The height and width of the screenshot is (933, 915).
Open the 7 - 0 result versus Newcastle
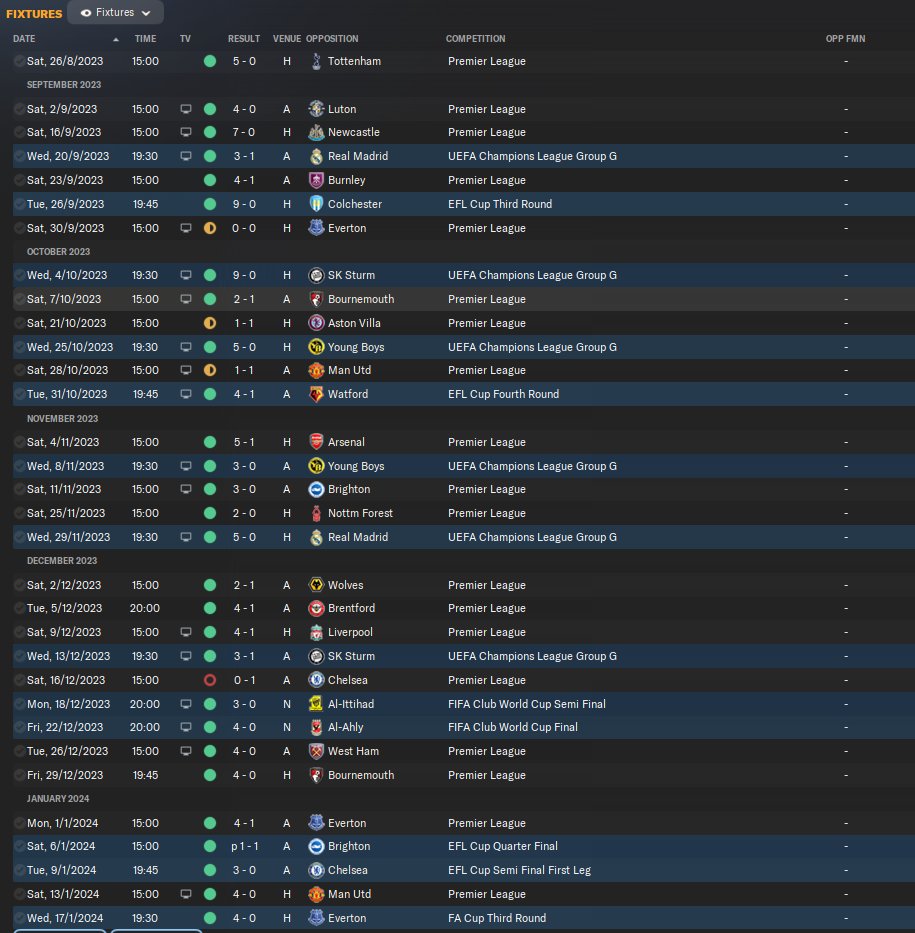tap(244, 132)
